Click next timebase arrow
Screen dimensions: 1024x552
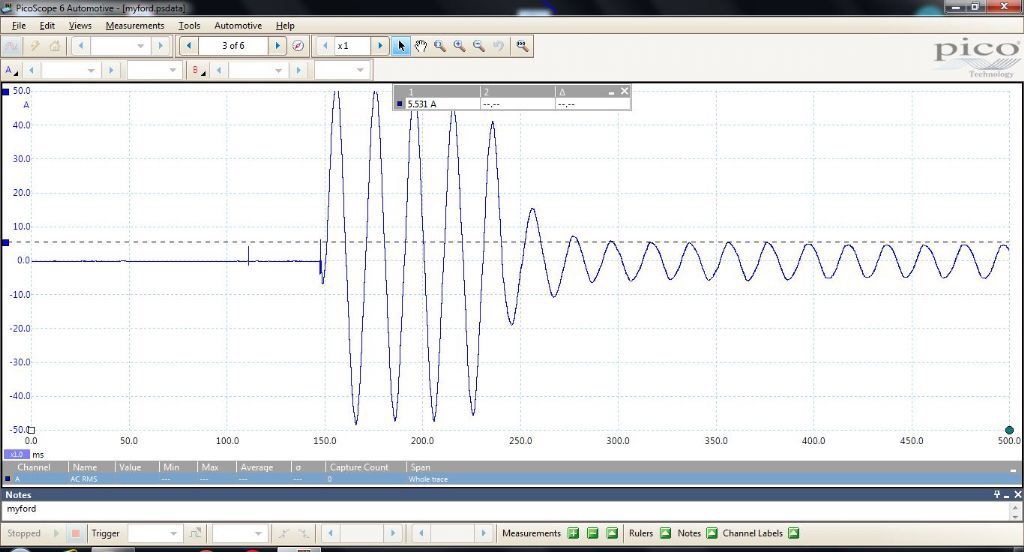click(160, 46)
